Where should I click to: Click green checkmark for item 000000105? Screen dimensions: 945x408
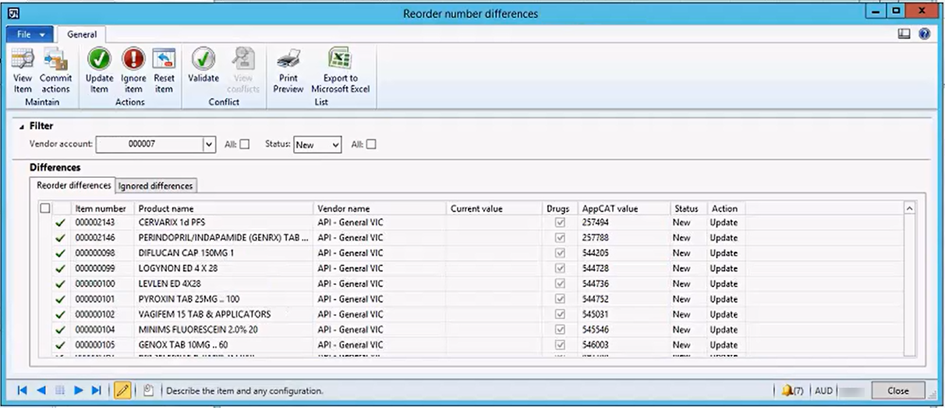60,345
